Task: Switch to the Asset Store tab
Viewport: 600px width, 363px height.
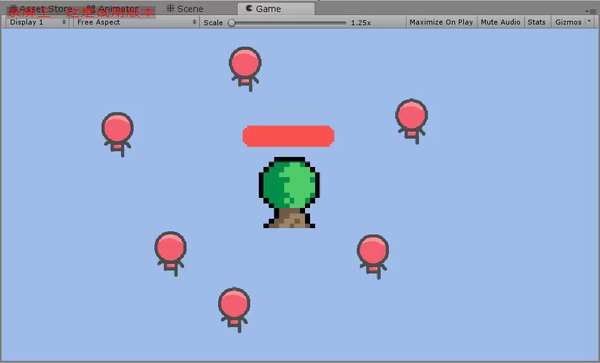Action: click(40, 9)
